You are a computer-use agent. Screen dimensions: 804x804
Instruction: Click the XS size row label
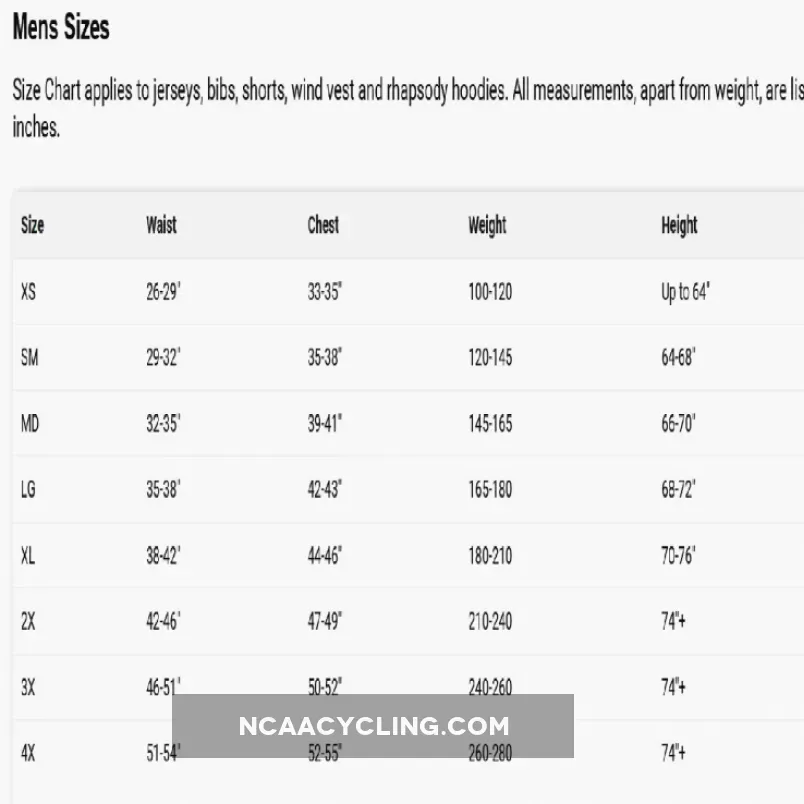(28, 292)
